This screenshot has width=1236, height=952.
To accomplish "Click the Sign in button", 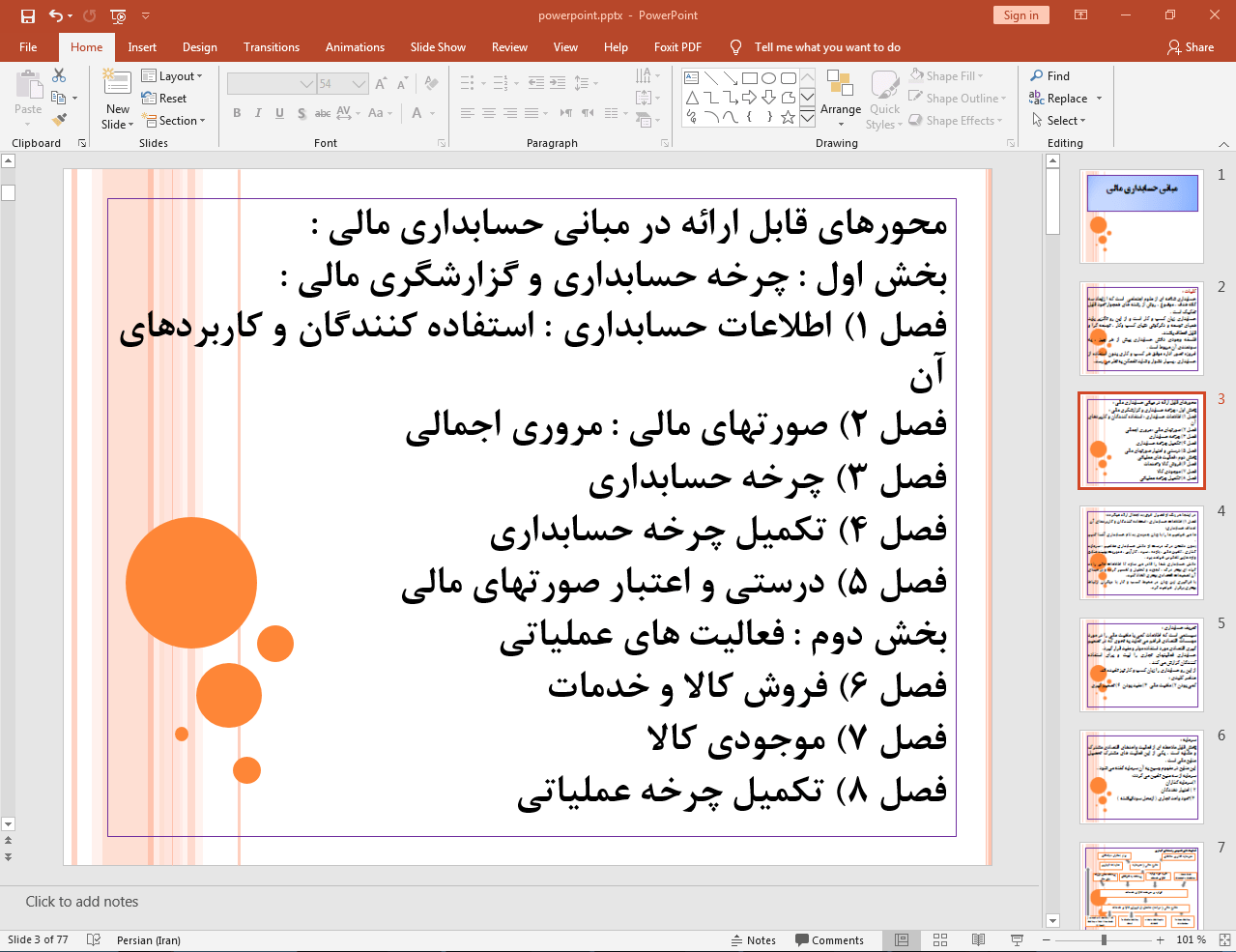I will [1020, 15].
